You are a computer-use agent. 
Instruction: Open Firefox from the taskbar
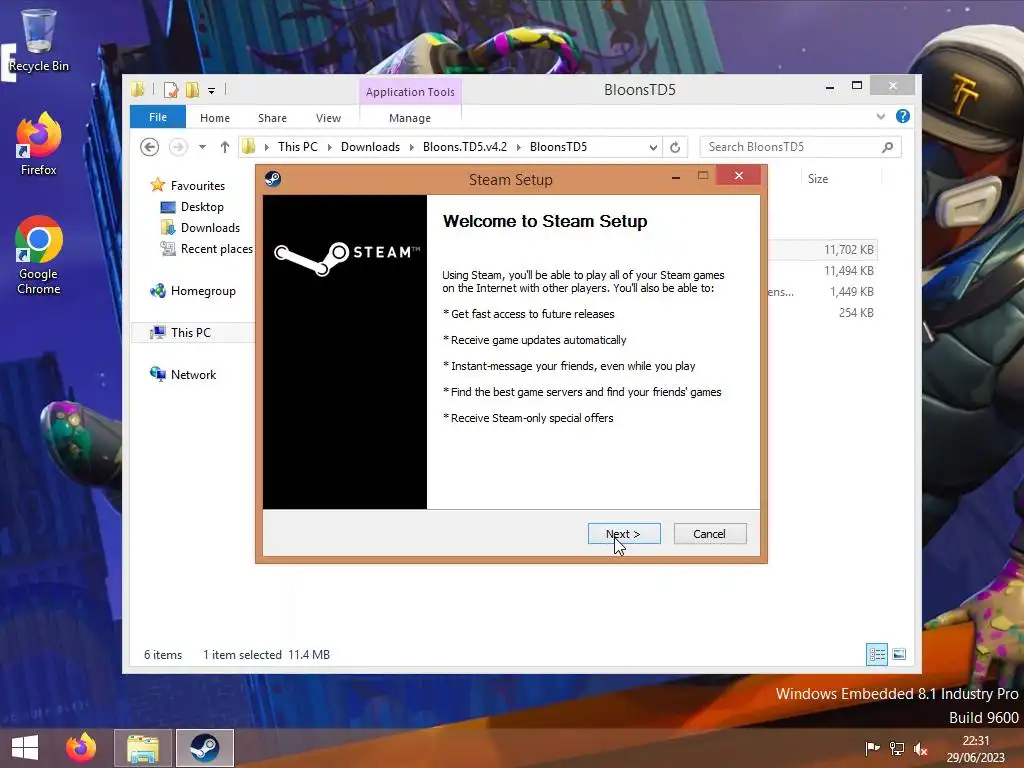pos(81,748)
